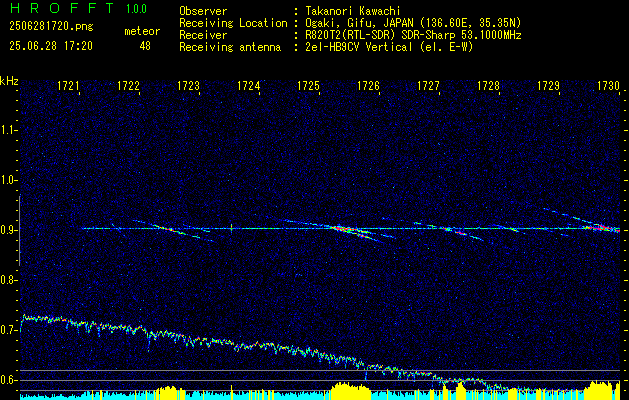
Task: Select the meteor count value 48
Action: click(145, 46)
